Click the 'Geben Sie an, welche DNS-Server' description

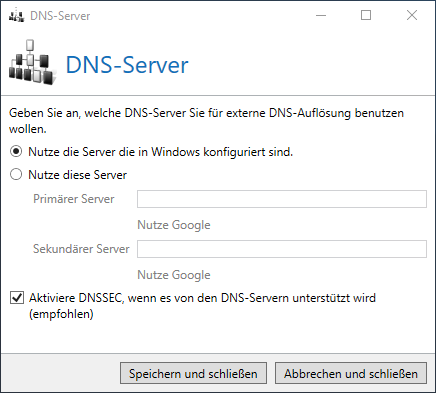point(206,121)
